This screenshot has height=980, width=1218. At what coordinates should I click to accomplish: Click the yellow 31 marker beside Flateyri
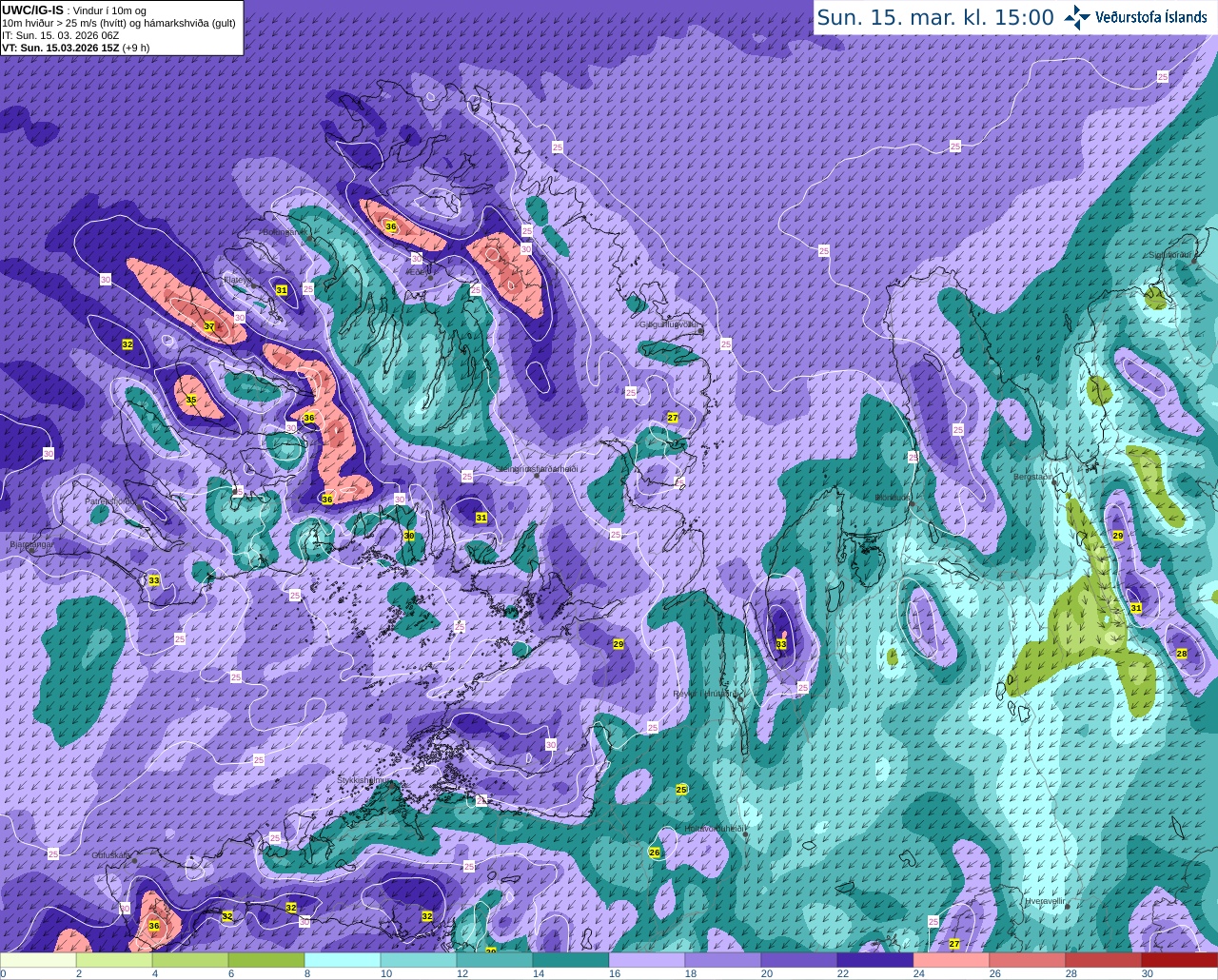tap(282, 290)
